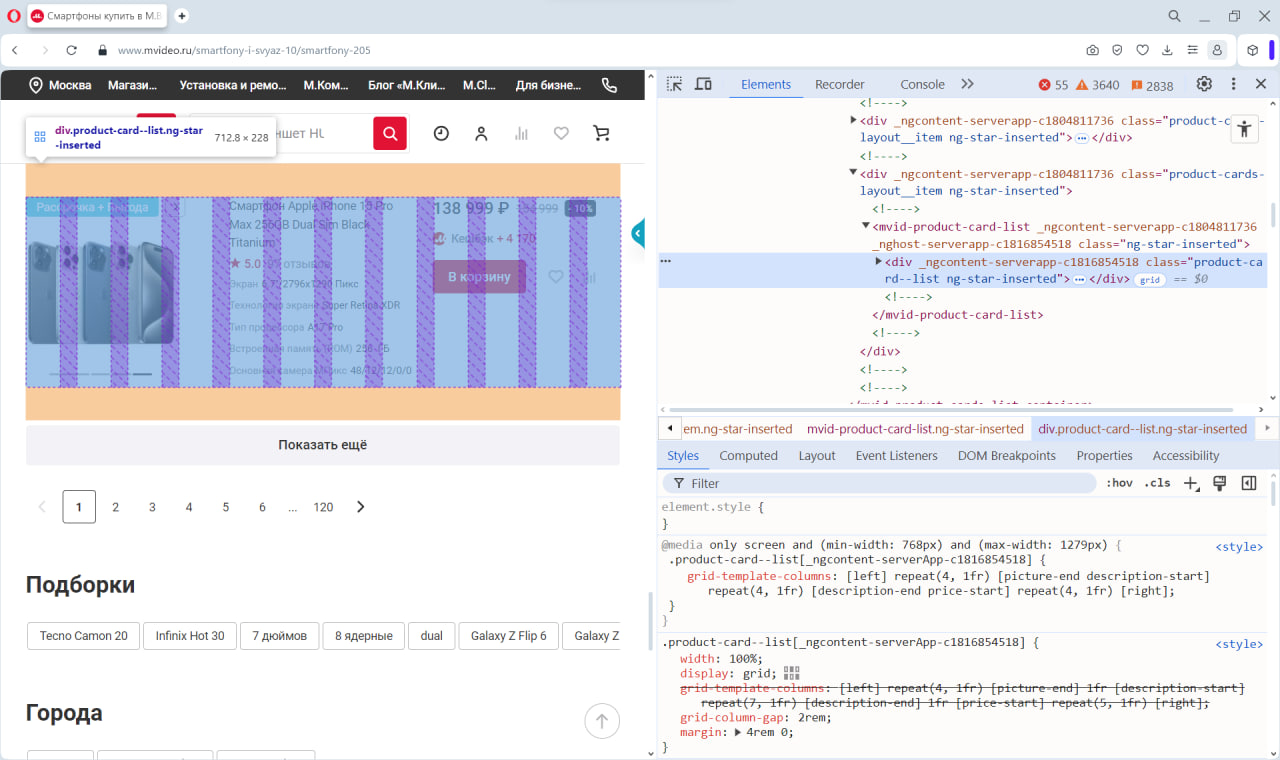Open Opera search in tabs icon
Image resolution: width=1280 pixels, height=760 pixels.
(1175, 16)
